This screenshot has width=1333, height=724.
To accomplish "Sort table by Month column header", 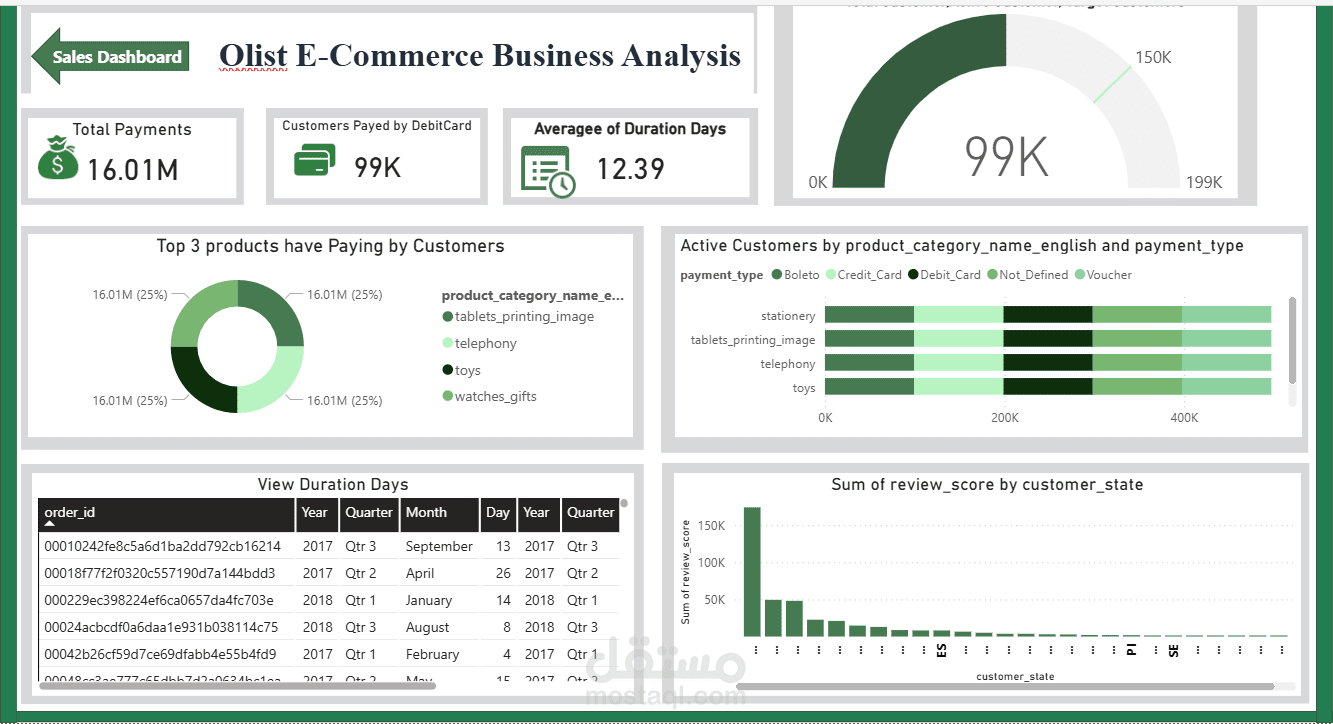I will coord(439,514).
